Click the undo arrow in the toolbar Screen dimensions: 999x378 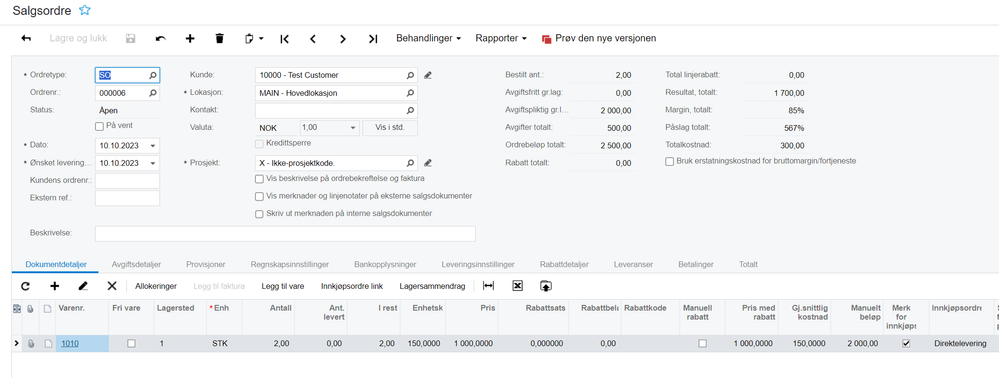(x=161, y=38)
